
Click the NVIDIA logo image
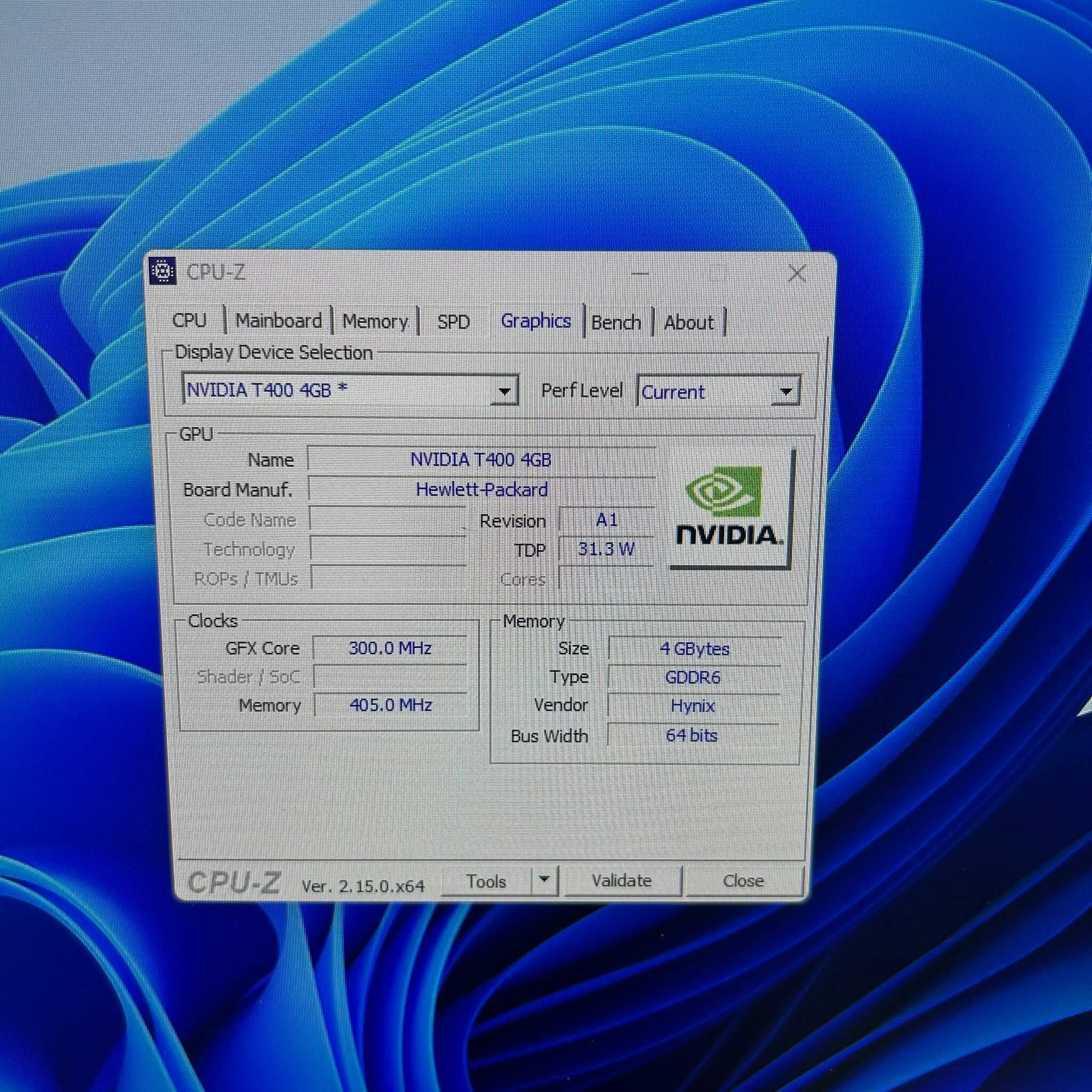tap(730, 509)
